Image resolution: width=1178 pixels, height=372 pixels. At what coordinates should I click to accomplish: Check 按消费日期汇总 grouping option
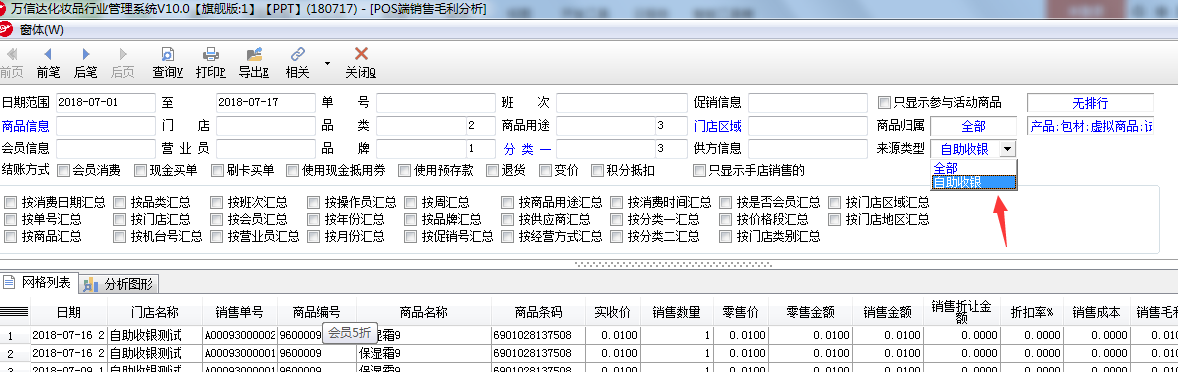(x=11, y=202)
